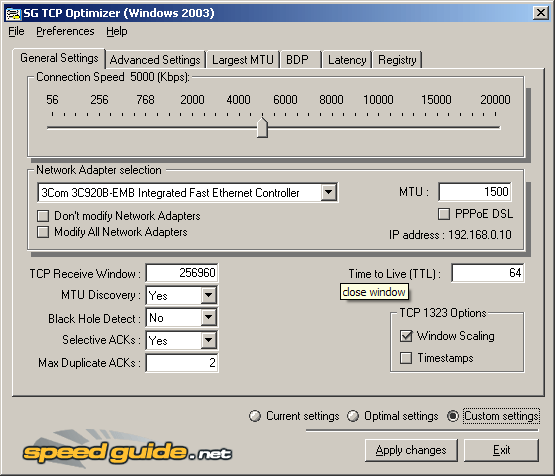Open the Preferences menu
The image size is (555, 476).
(x=65, y=31)
